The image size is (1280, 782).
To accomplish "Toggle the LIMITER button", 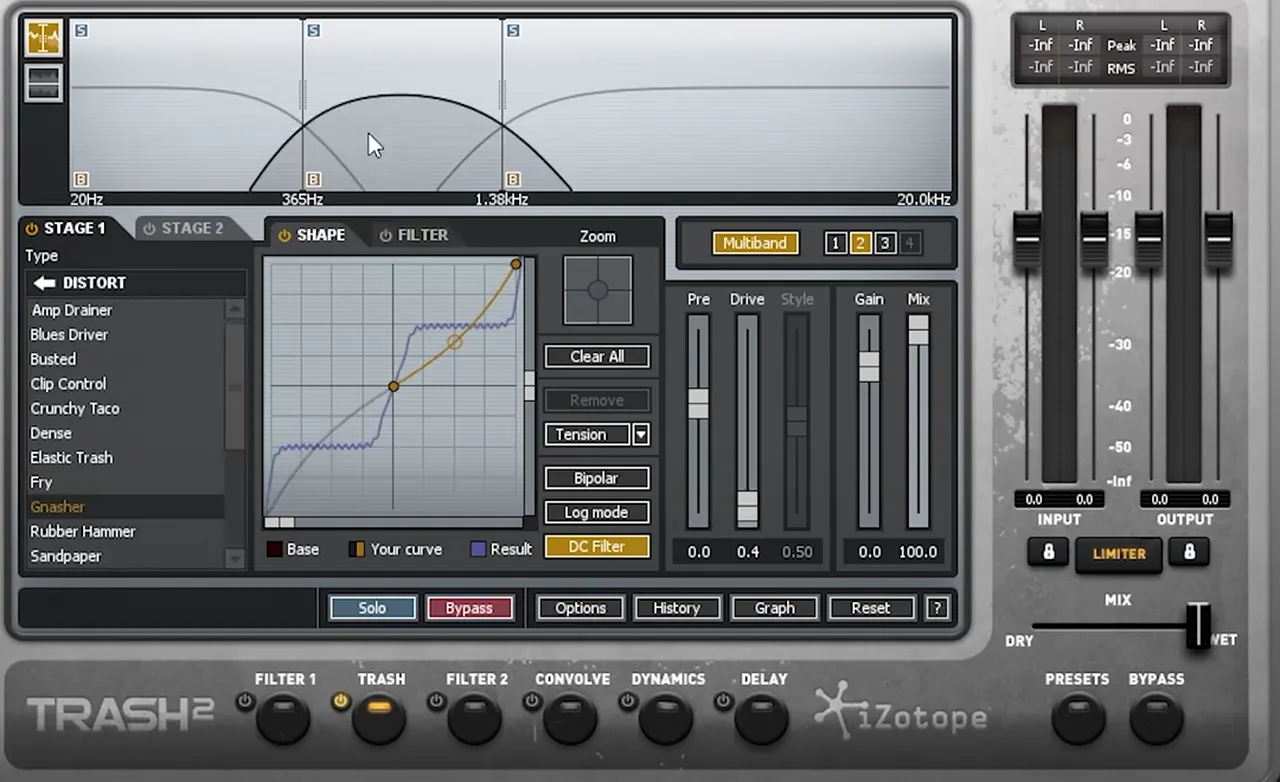I will (1119, 553).
